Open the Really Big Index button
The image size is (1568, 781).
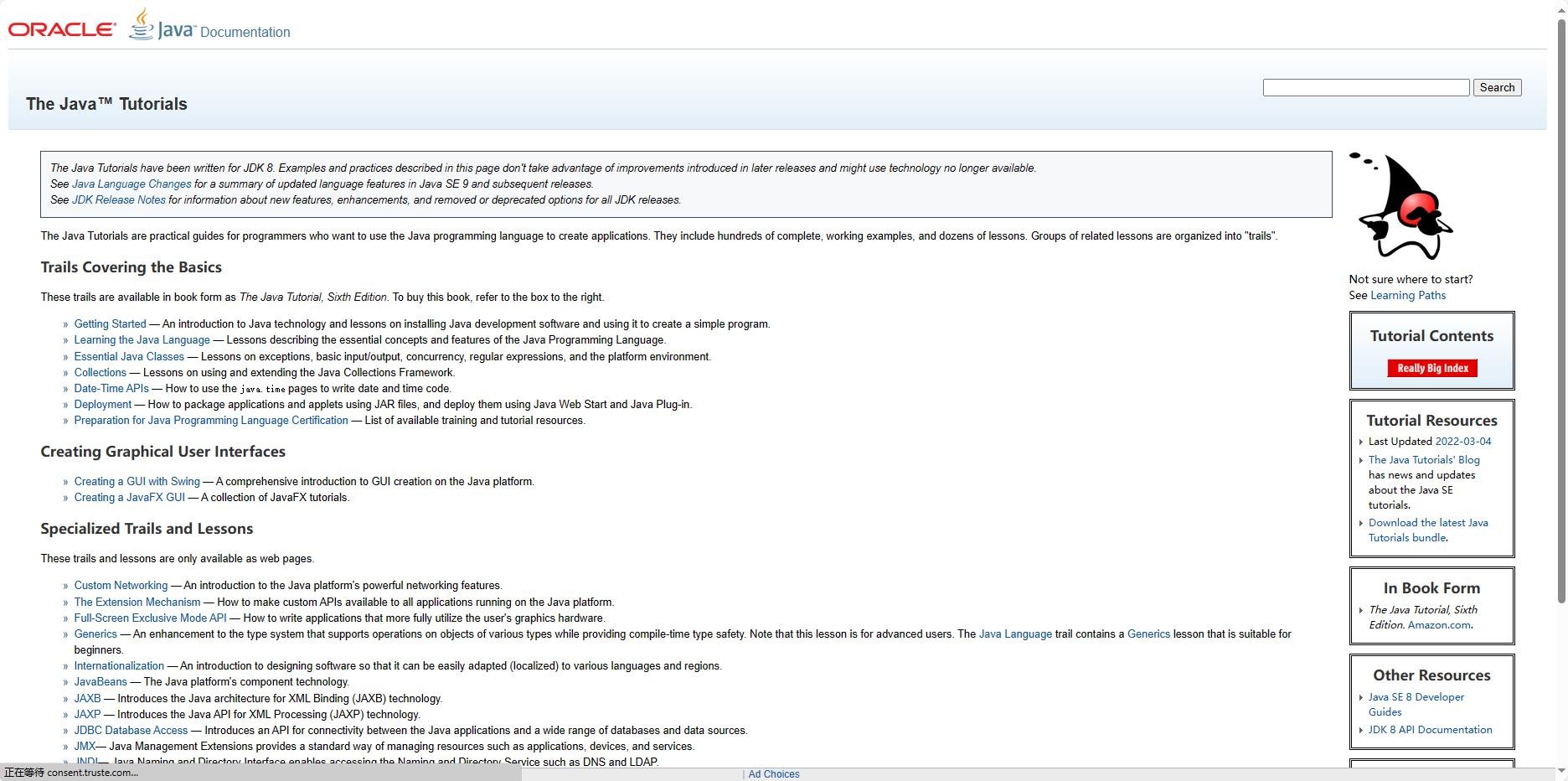click(x=1431, y=368)
